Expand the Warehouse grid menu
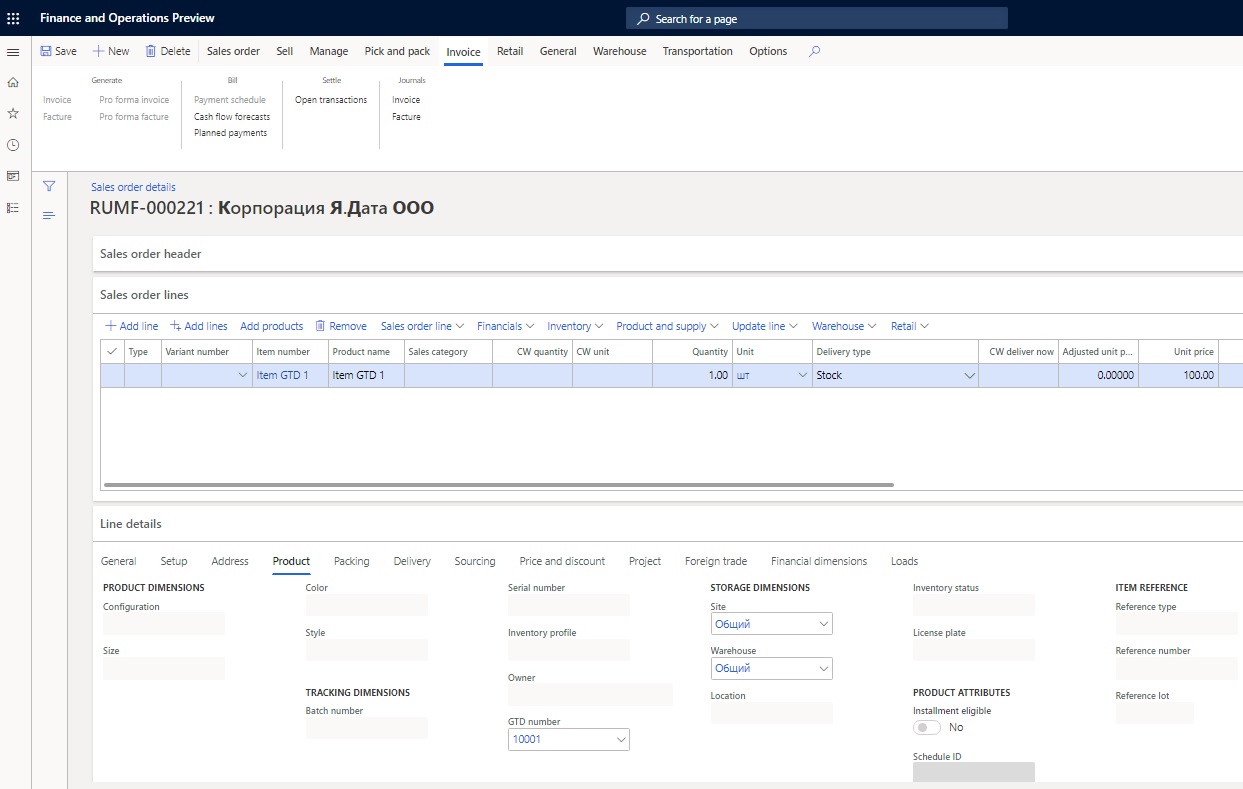Screen dimensions: 1243x789 click(844, 326)
